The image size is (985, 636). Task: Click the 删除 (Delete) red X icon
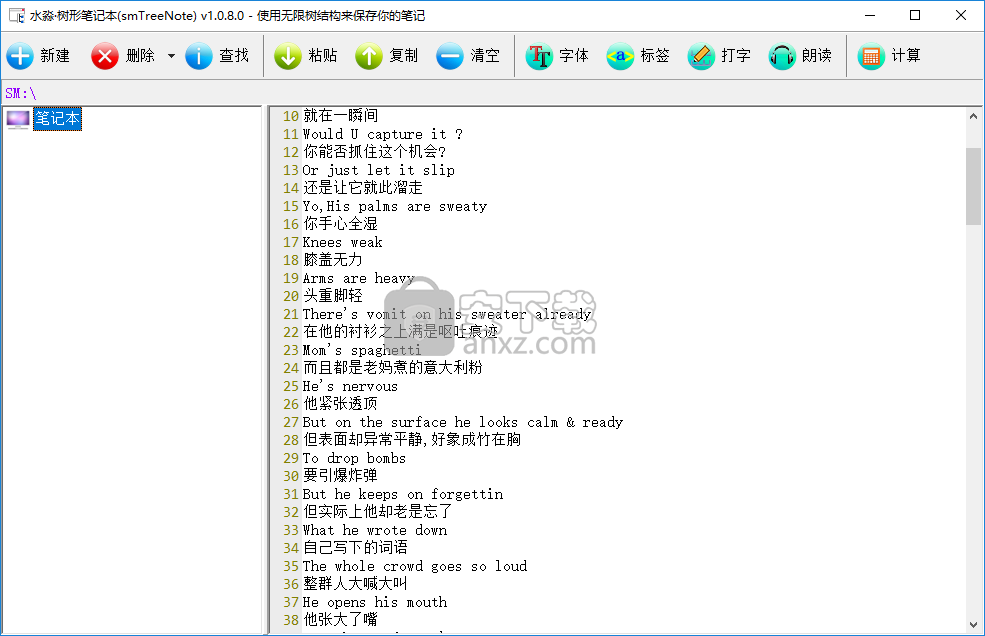[105, 56]
